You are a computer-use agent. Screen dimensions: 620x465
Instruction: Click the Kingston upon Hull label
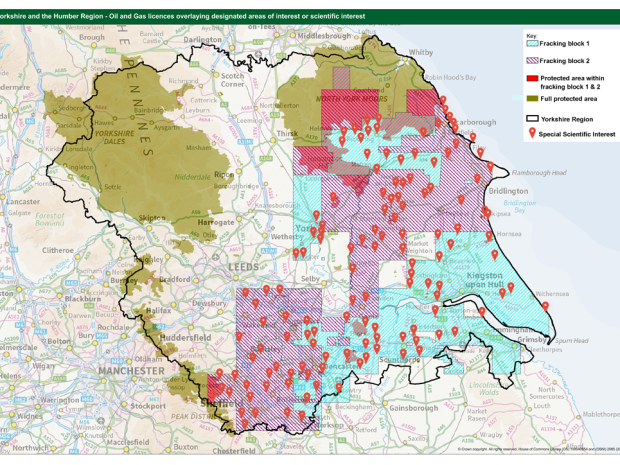[x=484, y=280]
